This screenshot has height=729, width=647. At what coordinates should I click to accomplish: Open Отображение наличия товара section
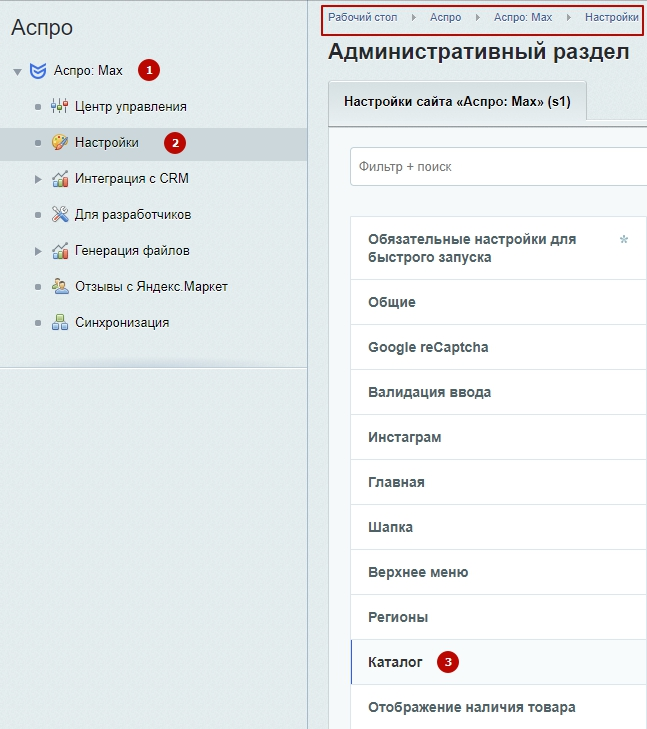(x=499, y=707)
